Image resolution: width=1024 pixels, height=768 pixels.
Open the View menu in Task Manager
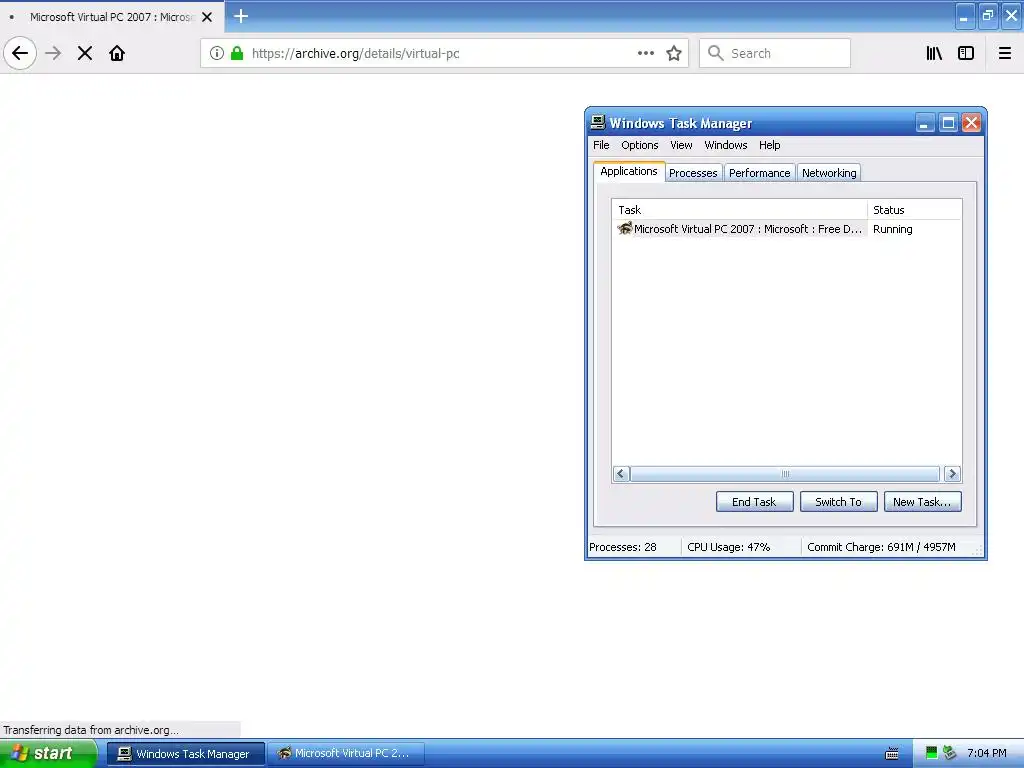[x=680, y=145]
